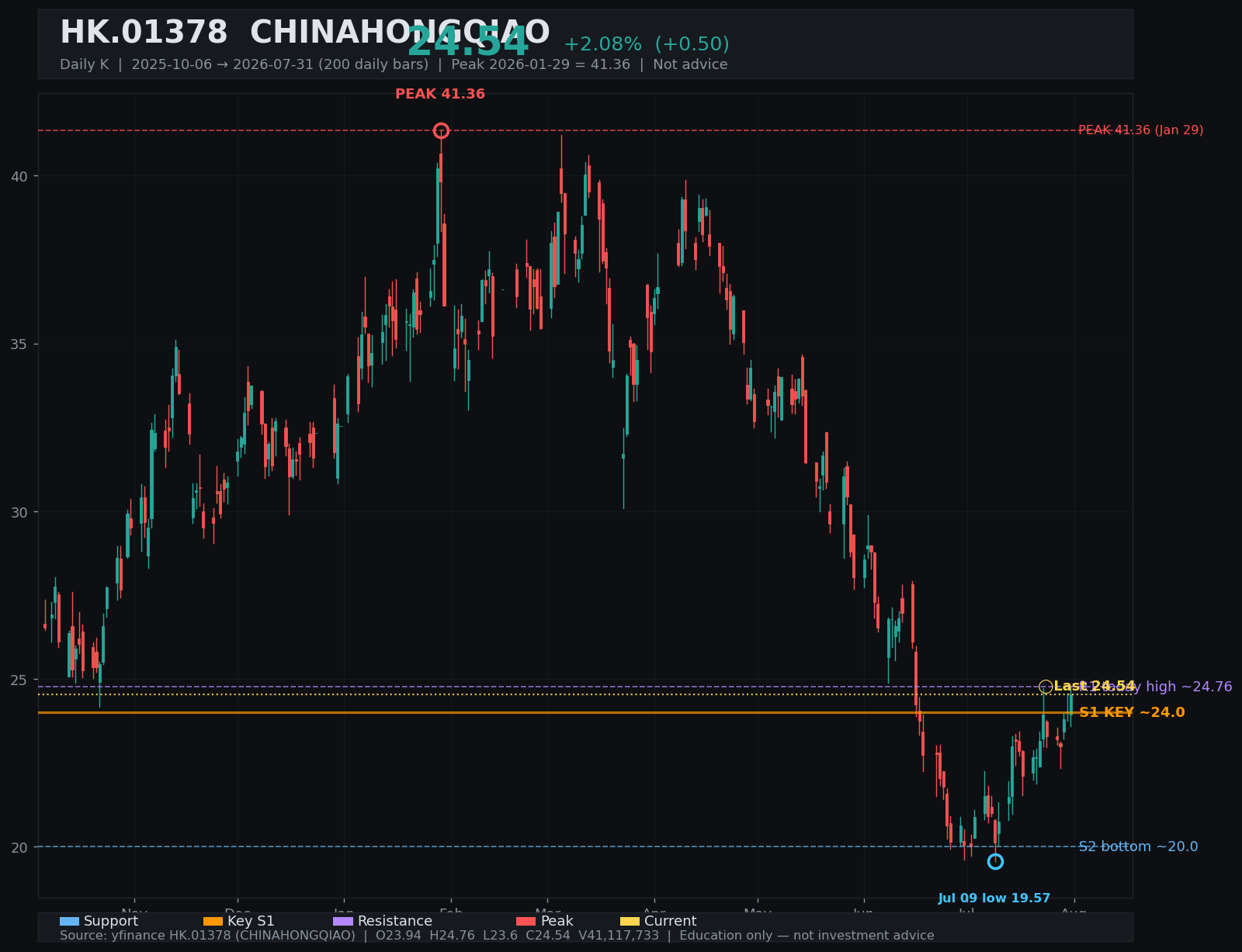Click the y-axis tick label 30

tap(19, 512)
